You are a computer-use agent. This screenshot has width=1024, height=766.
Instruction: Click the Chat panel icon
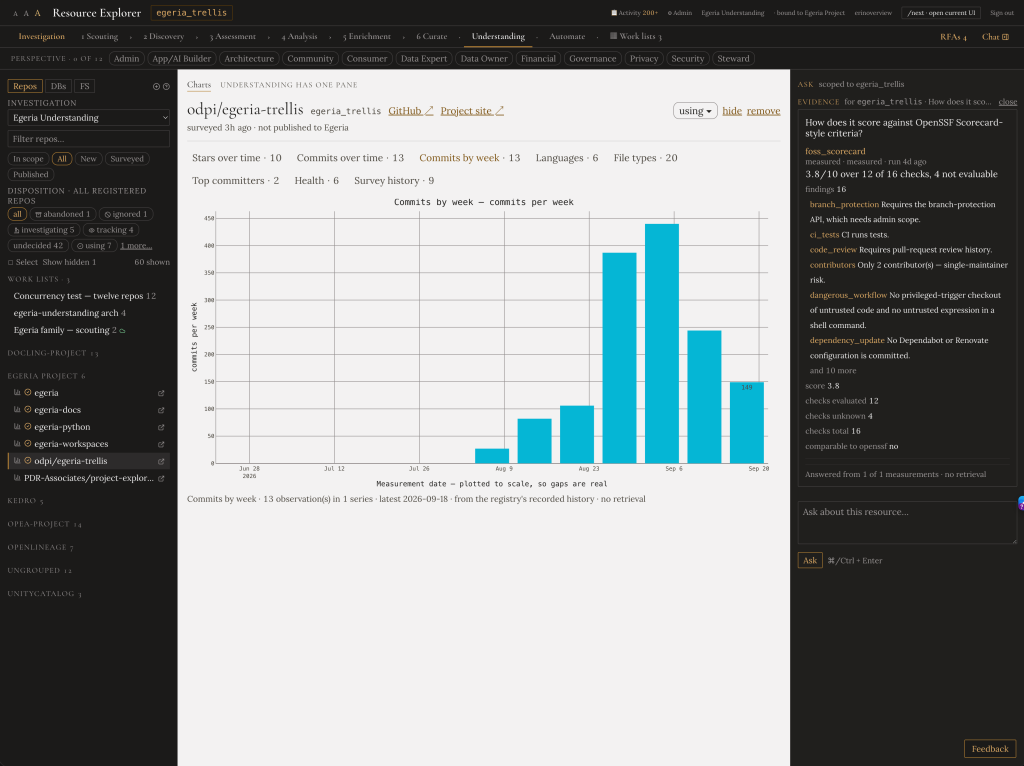[x=1006, y=37]
